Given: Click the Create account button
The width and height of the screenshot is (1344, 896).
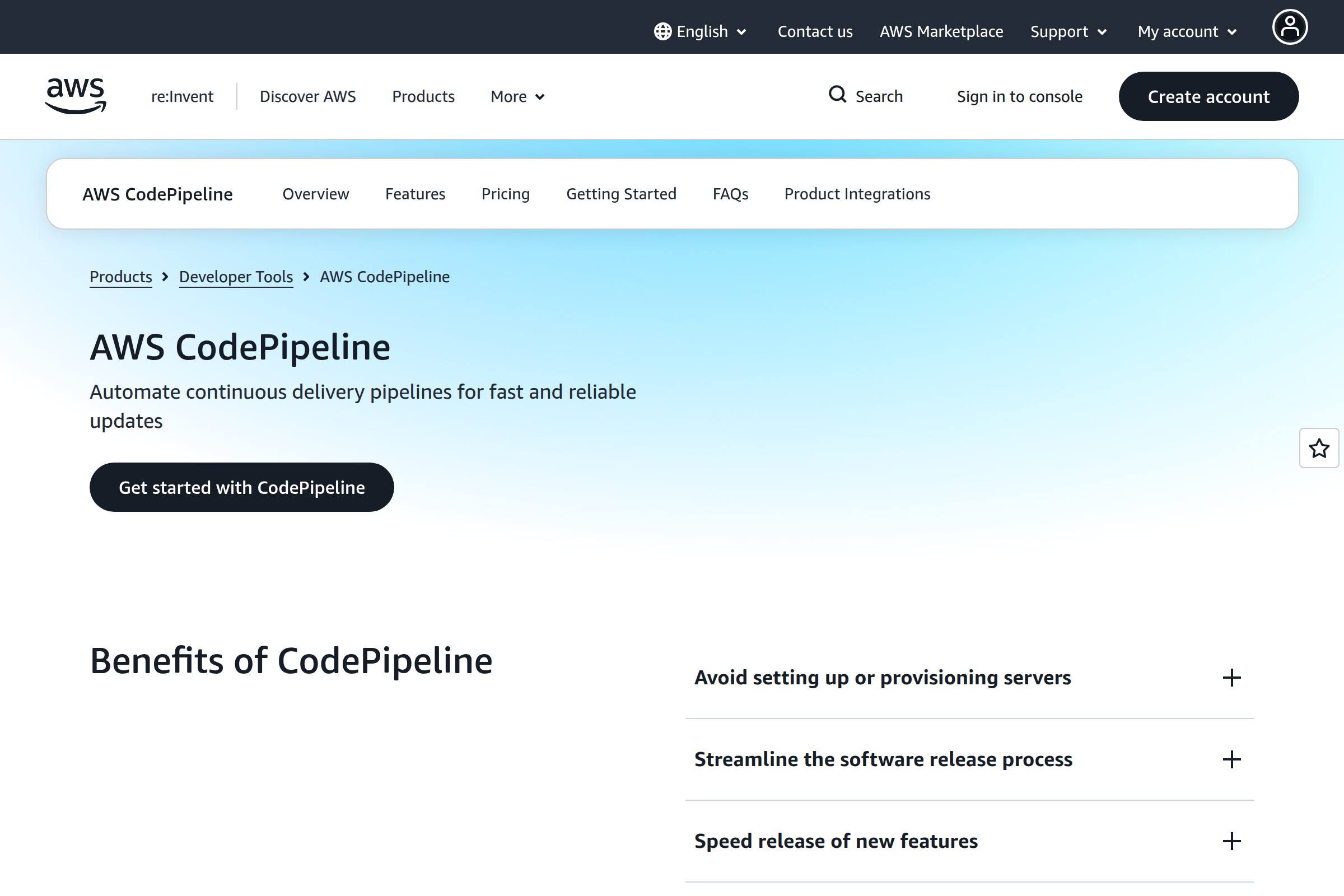Looking at the screenshot, I should click(1208, 96).
